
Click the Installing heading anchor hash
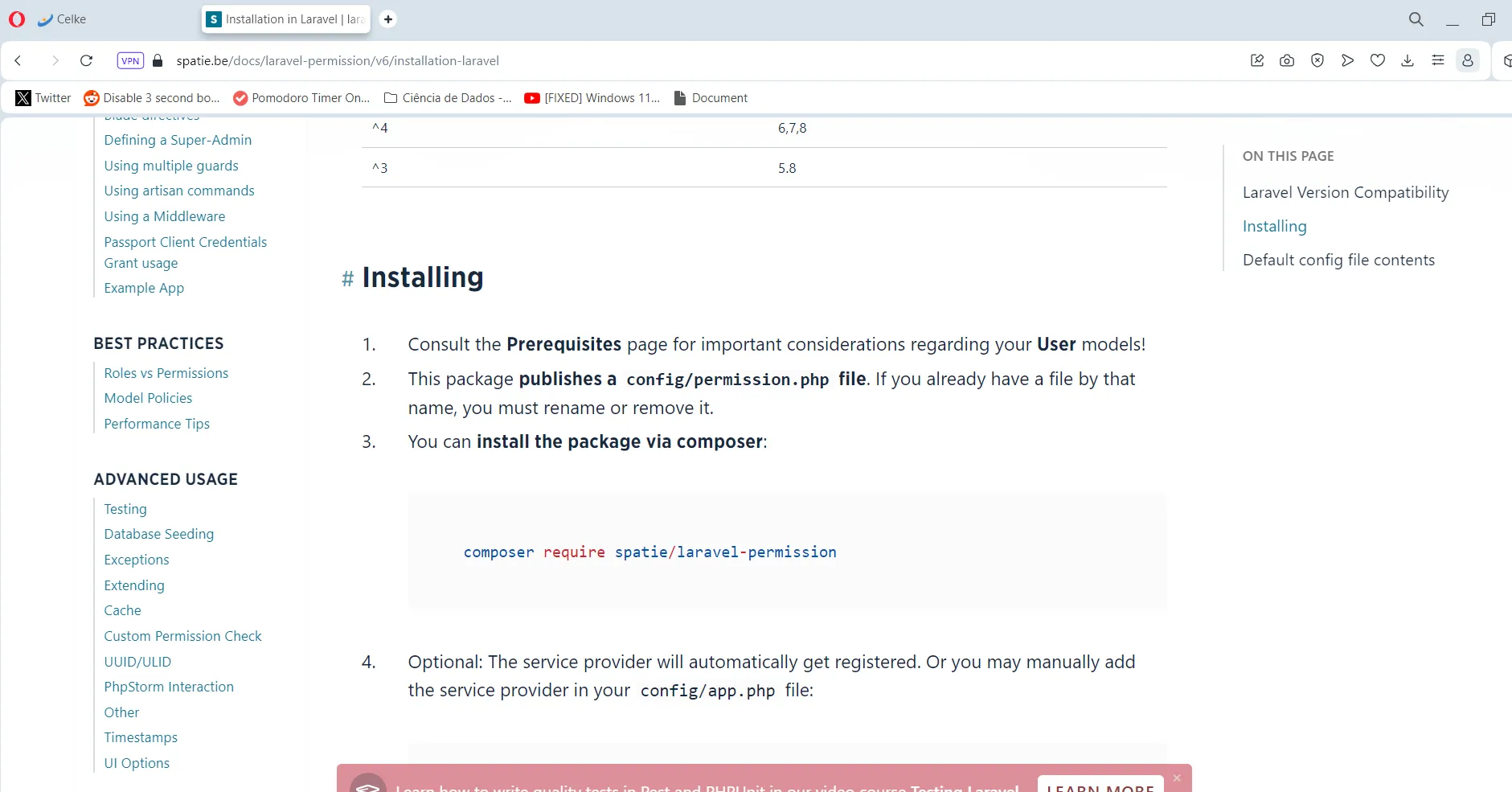pos(347,278)
